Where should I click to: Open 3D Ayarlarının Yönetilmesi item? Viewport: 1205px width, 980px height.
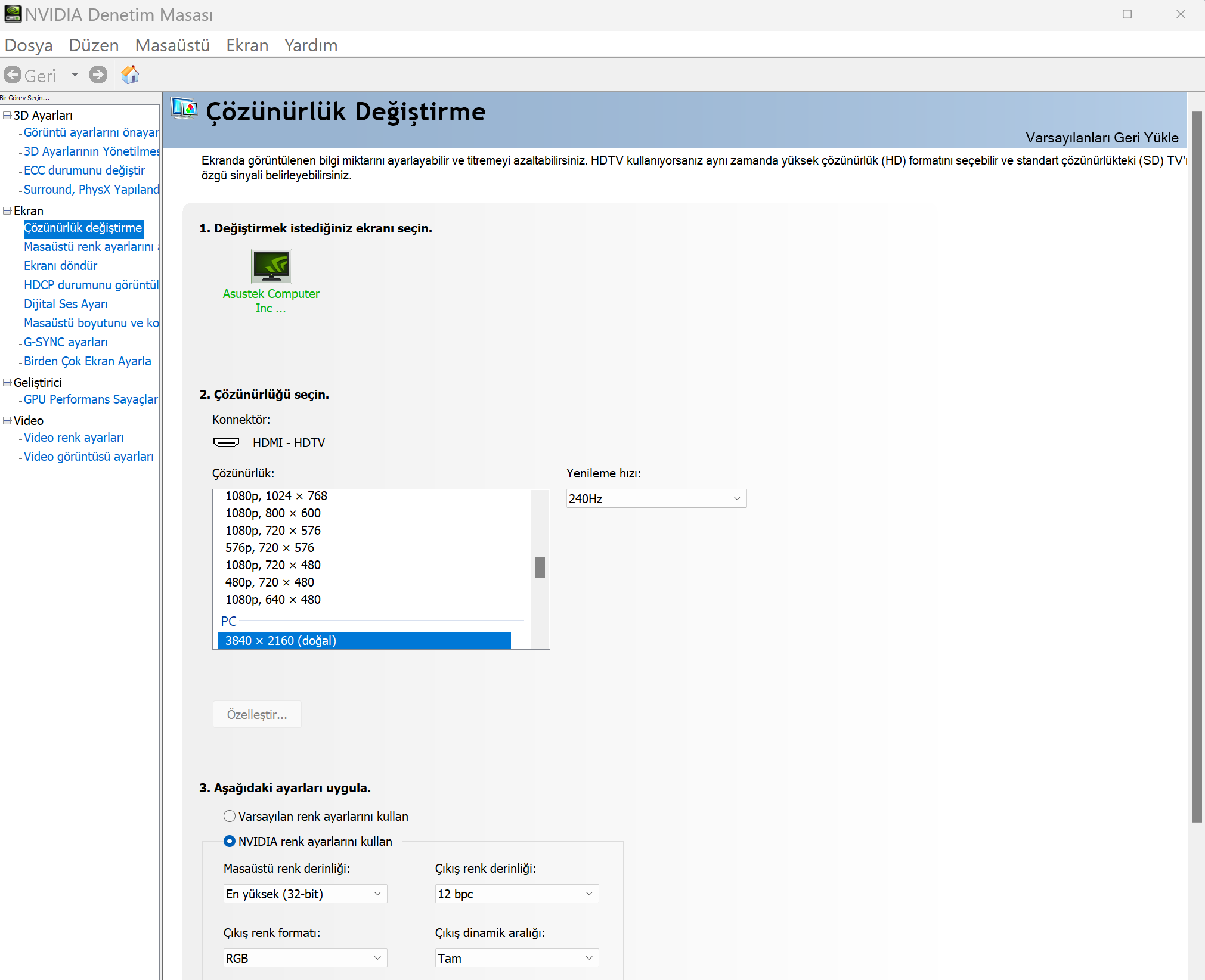click(91, 151)
